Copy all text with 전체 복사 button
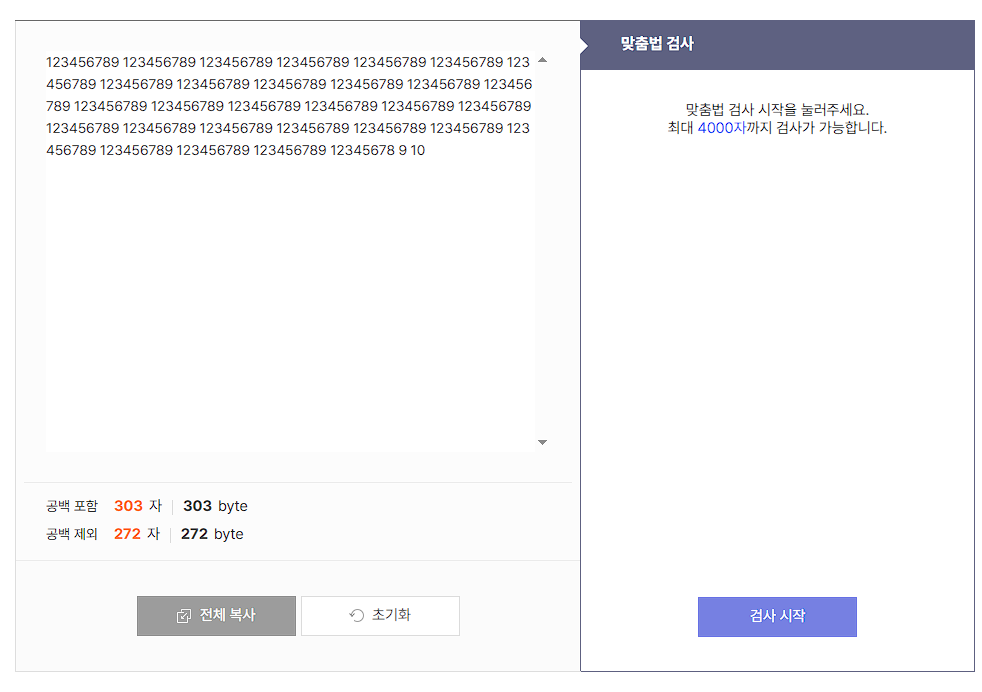982x692 pixels. coord(216,616)
